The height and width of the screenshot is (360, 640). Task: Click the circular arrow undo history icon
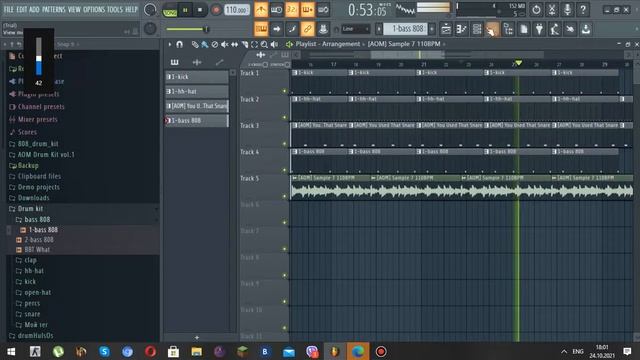coord(536,9)
